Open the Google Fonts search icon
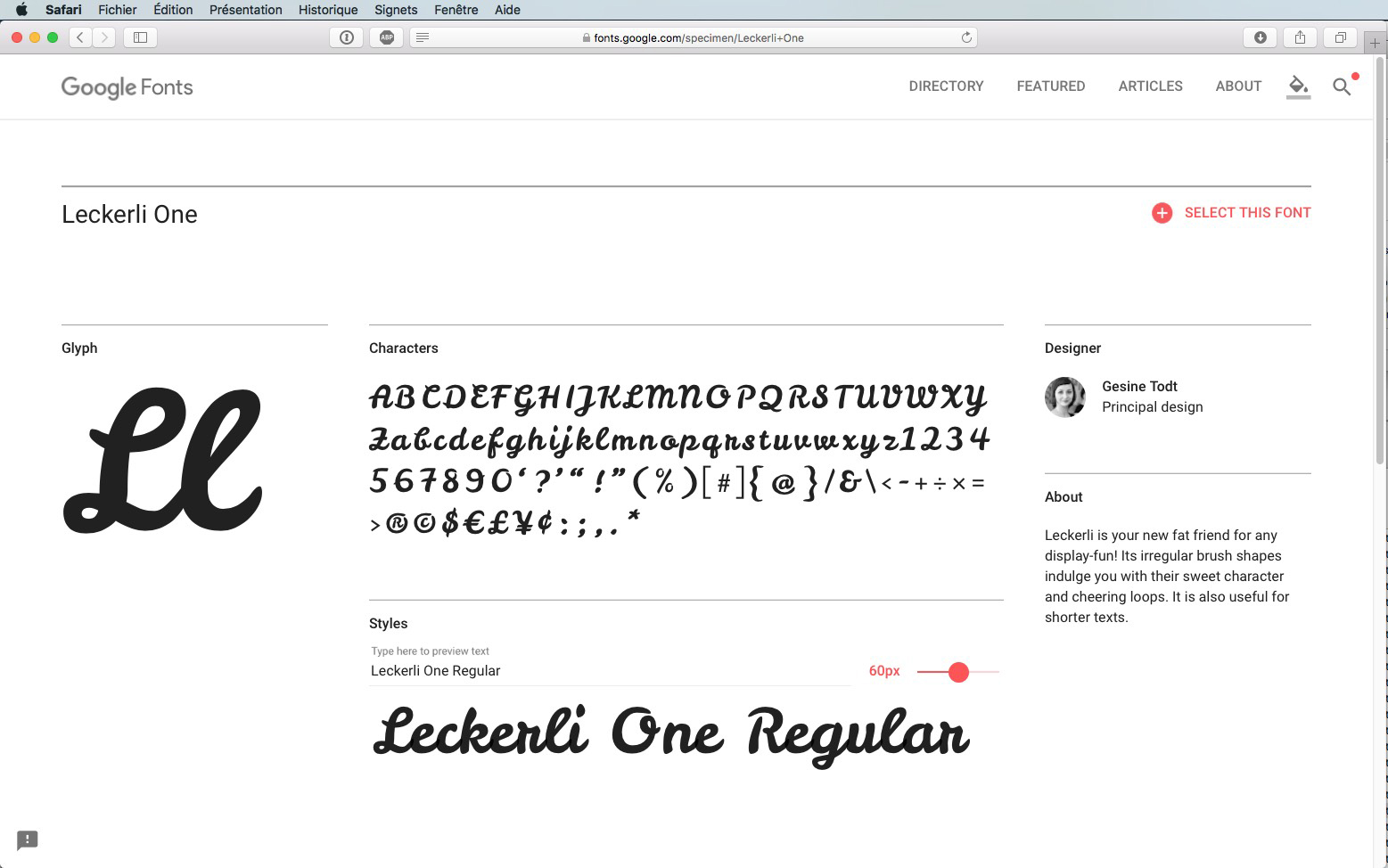Image resolution: width=1388 pixels, height=868 pixels. [1342, 86]
